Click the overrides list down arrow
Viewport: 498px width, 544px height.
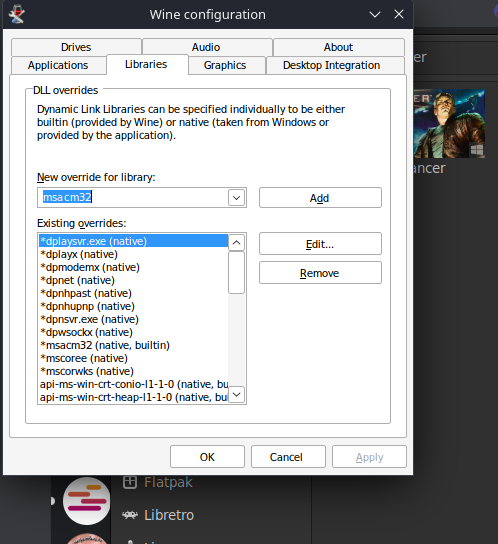(237, 394)
